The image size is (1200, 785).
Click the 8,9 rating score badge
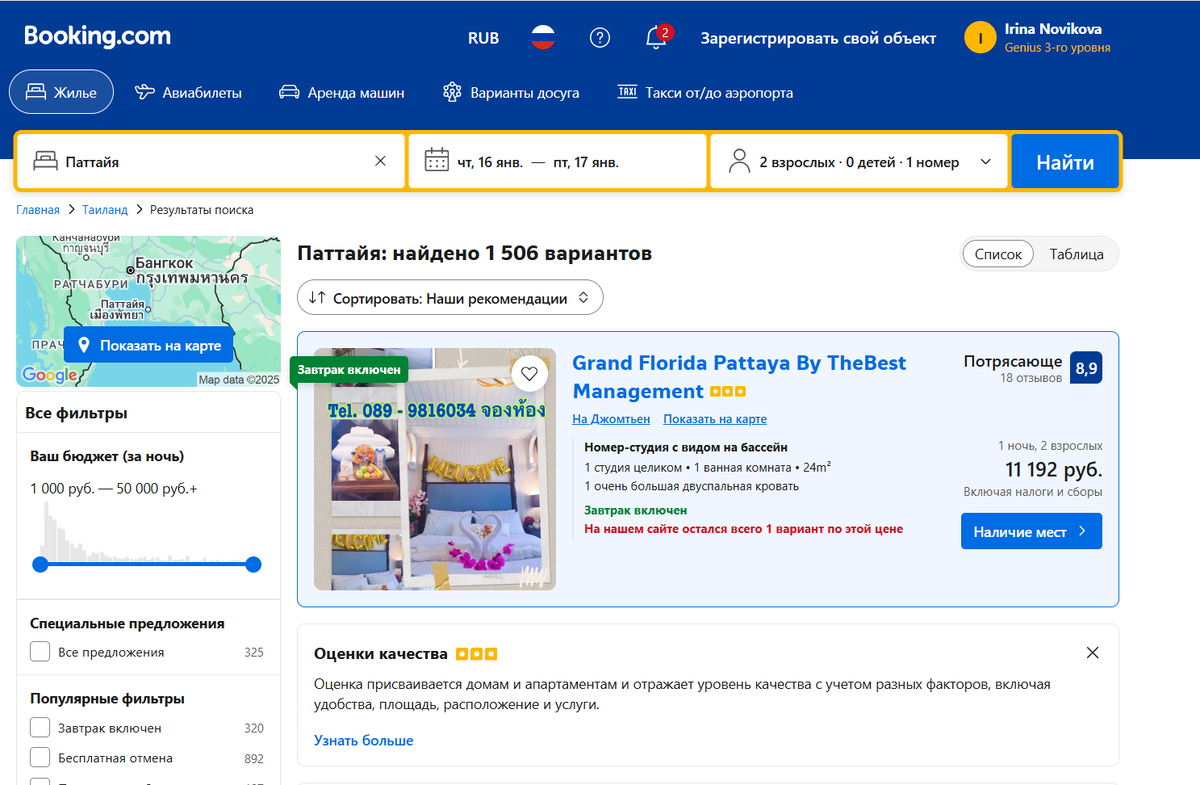pyautogui.click(x=1086, y=368)
